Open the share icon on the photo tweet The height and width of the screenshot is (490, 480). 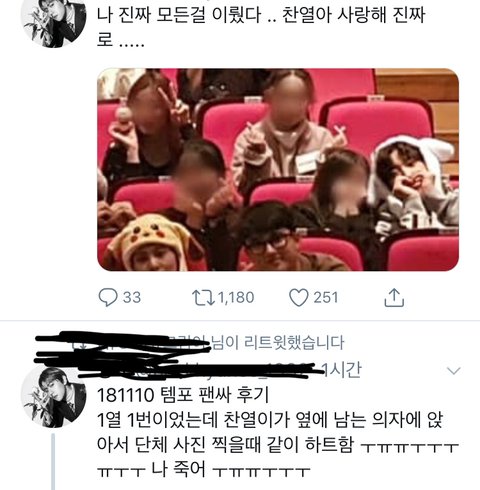click(x=394, y=297)
